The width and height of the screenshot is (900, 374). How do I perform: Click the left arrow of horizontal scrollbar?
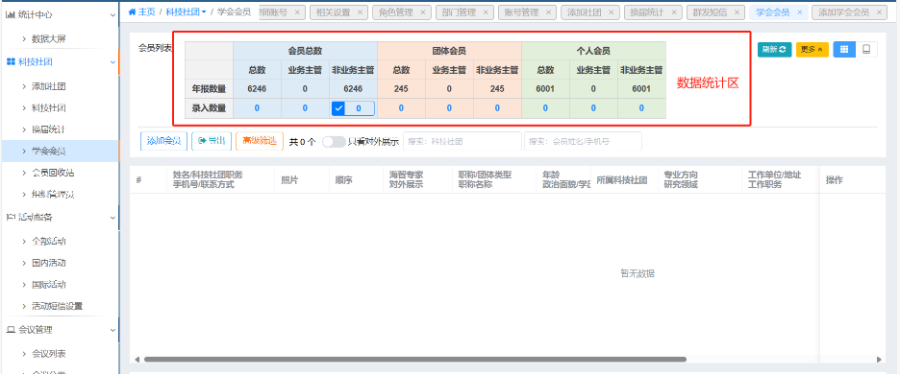point(137,360)
